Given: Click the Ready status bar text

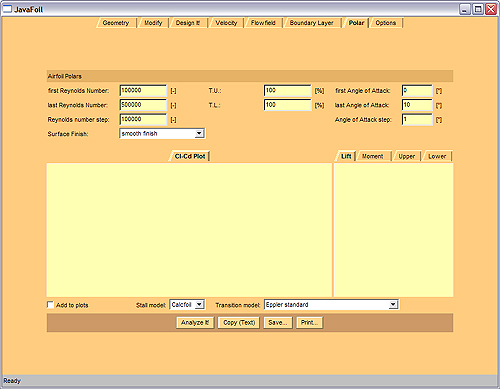Looking at the screenshot, I should click(12, 381).
